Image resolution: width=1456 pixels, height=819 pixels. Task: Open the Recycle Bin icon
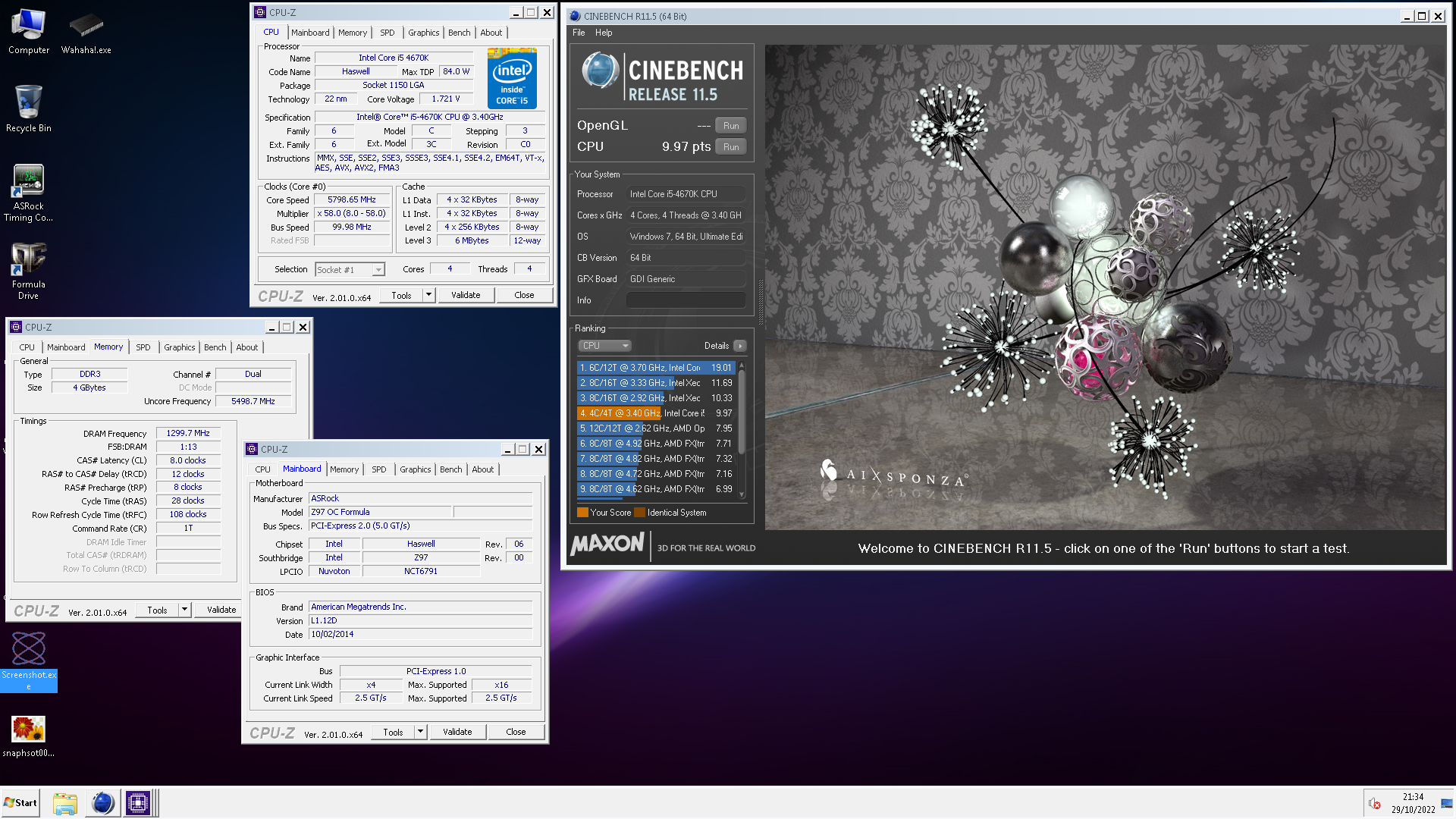29,108
